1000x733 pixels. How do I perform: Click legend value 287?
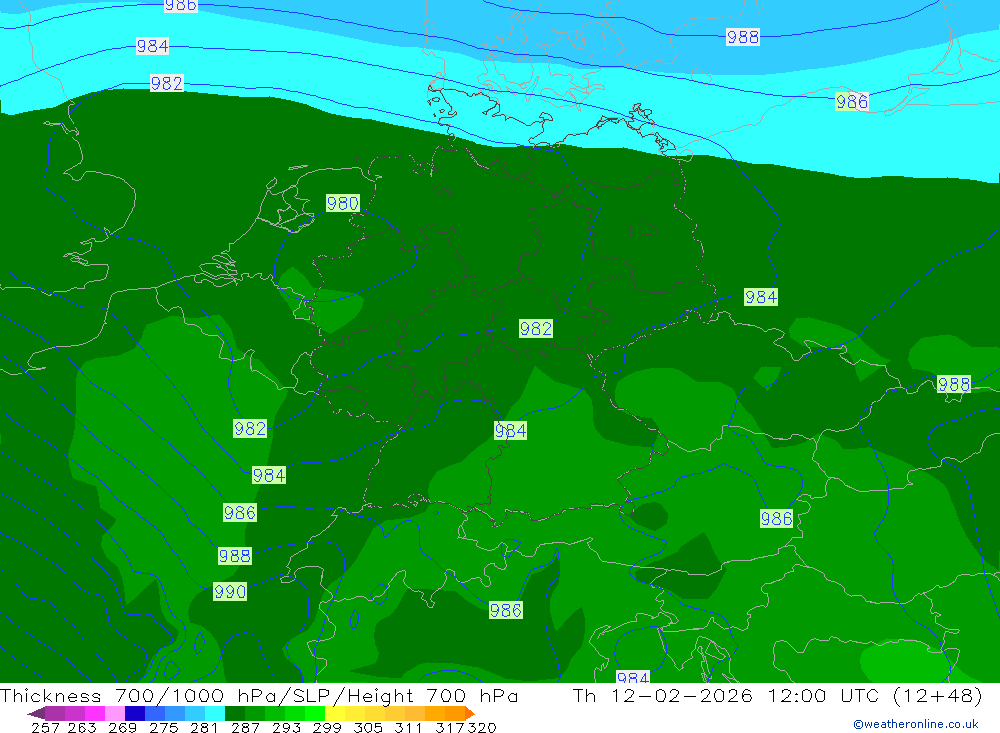(245, 727)
